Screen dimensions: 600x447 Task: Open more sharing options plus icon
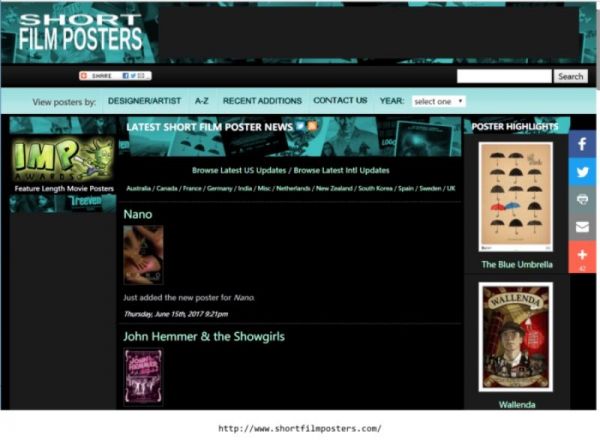point(582,256)
